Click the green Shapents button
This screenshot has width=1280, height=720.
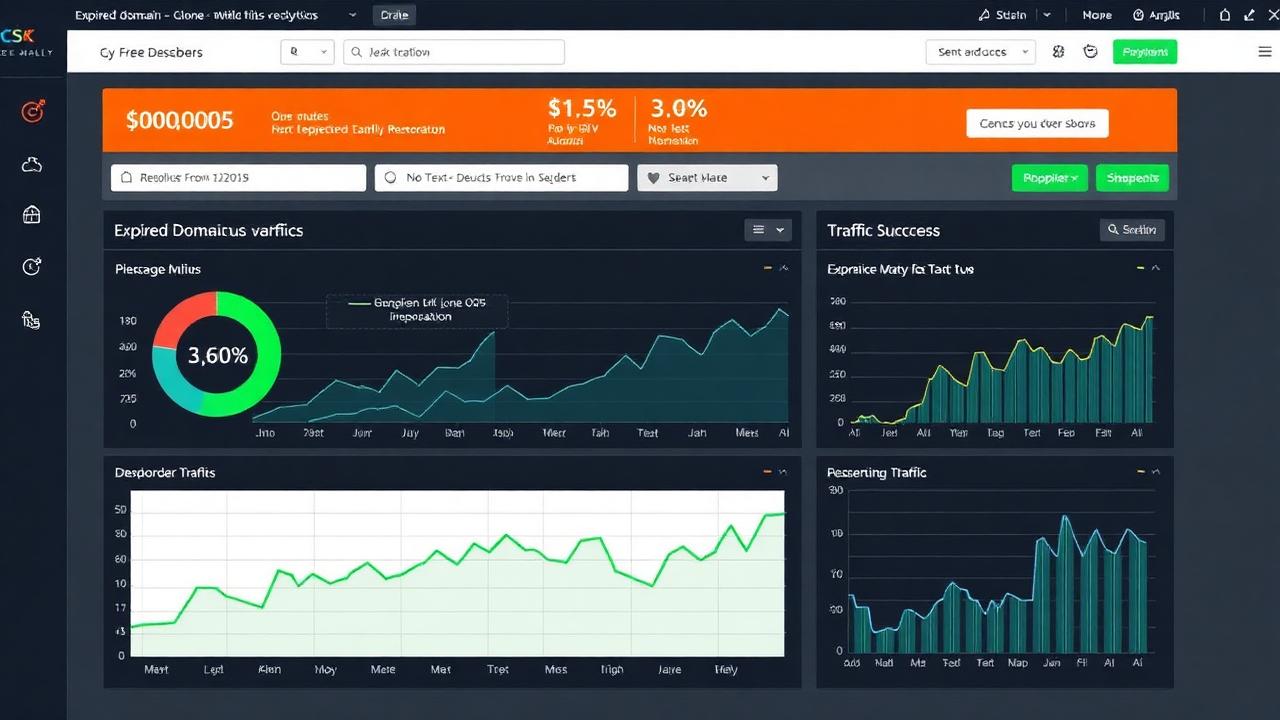point(1132,178)
